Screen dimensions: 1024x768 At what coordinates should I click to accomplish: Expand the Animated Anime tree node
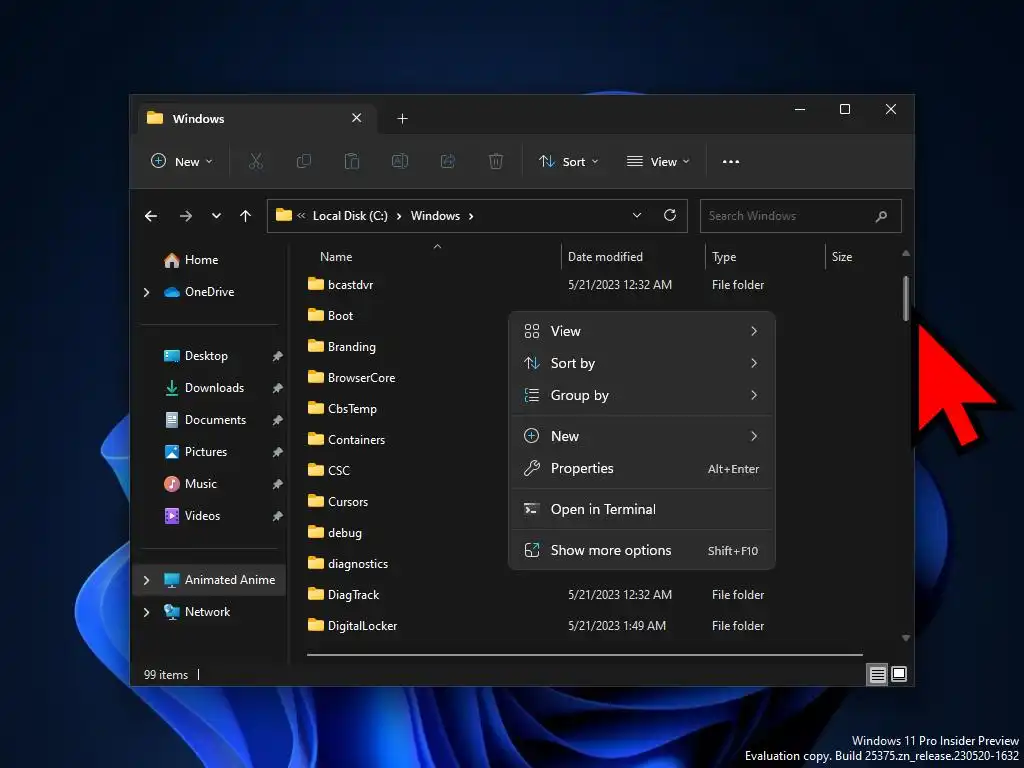click(x=146, y=580)
